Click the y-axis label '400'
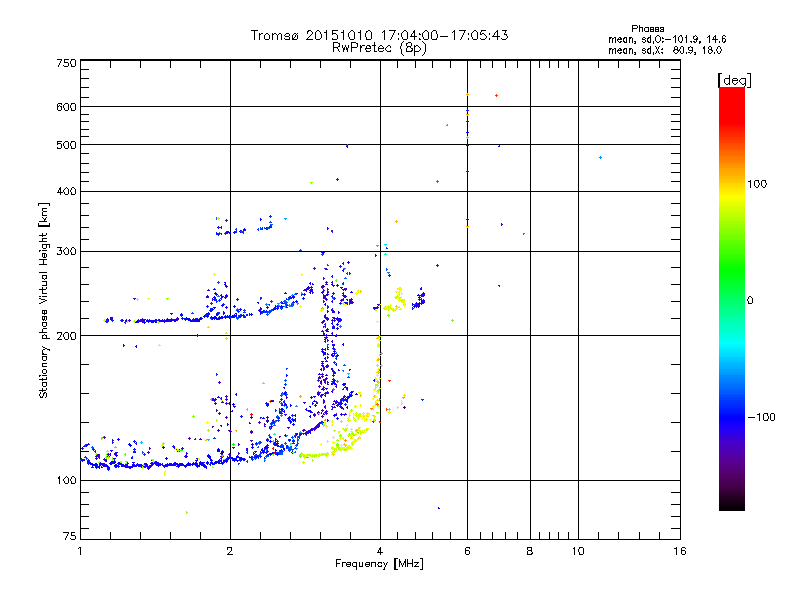 pos(66,191)
